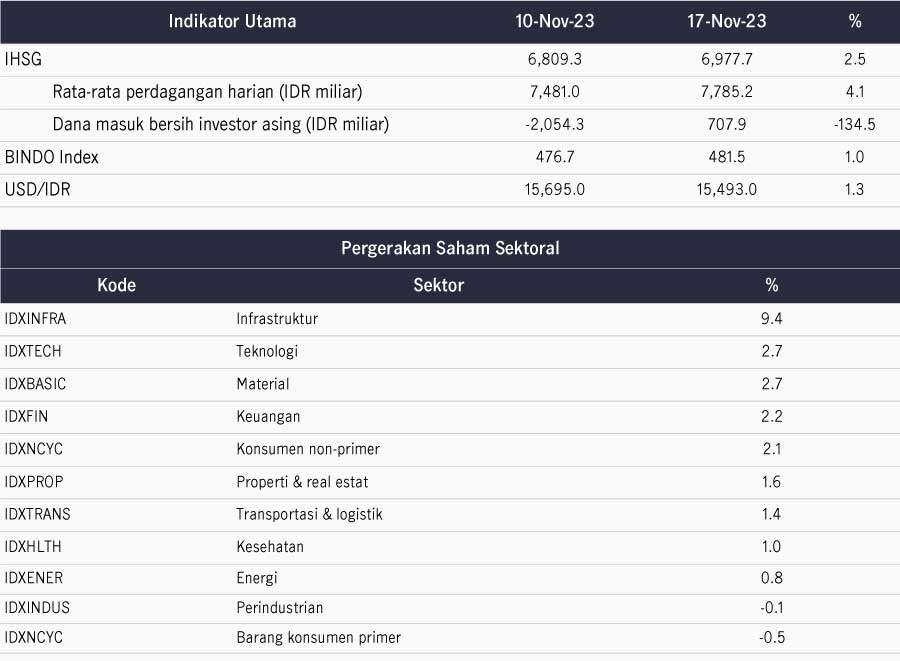Select the 17-Nov-23 column header
This screenshot has height=661, width=900.
coord(727,21)
